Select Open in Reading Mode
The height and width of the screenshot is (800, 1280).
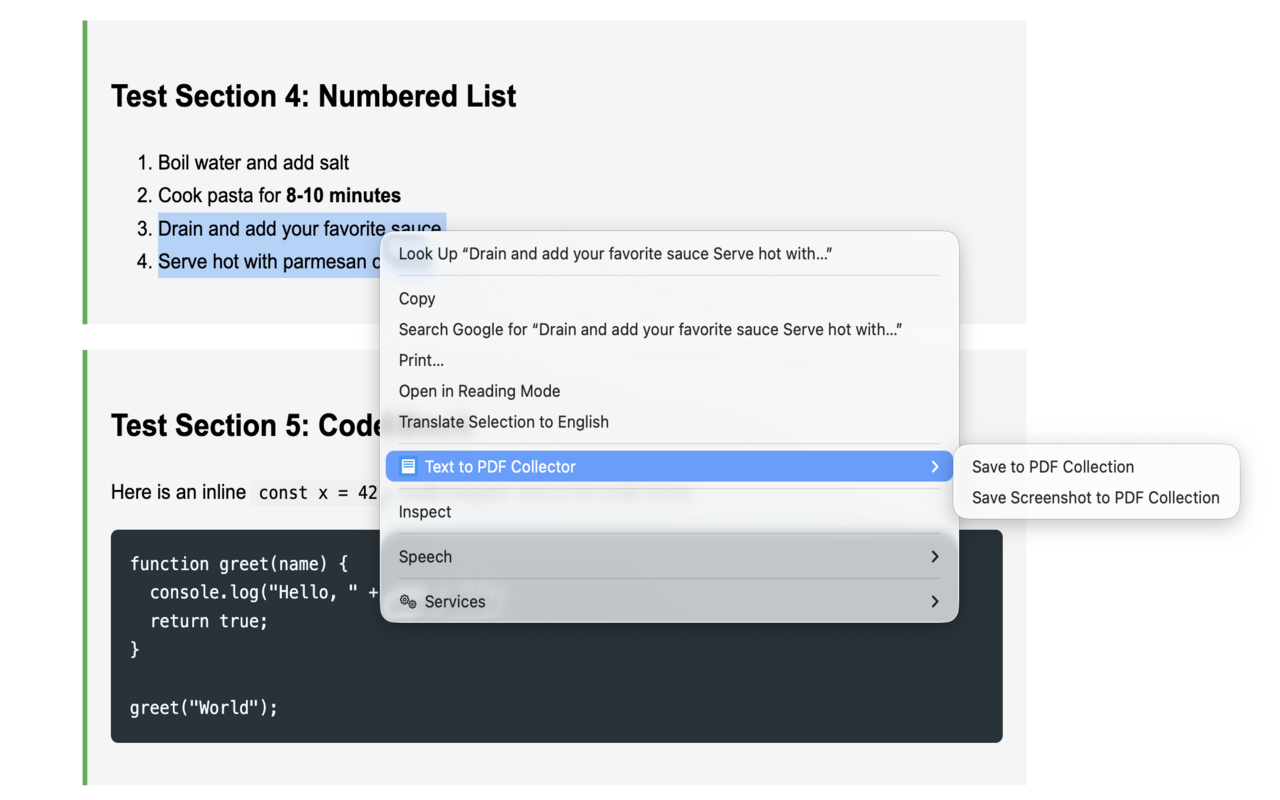tap(479, 391)
